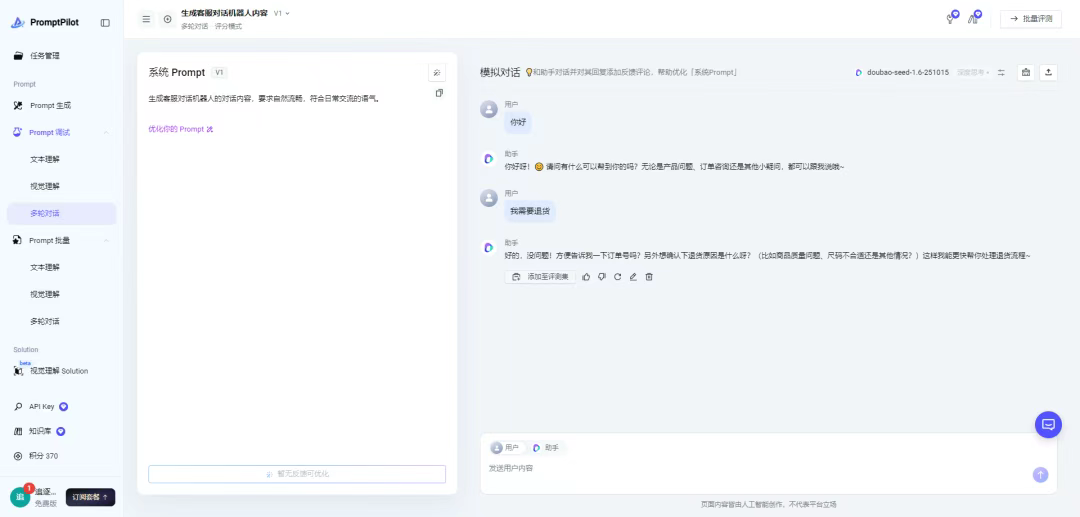Open the 深度思考 dropdown
The image size is (1080, 517).
[973, 72]
